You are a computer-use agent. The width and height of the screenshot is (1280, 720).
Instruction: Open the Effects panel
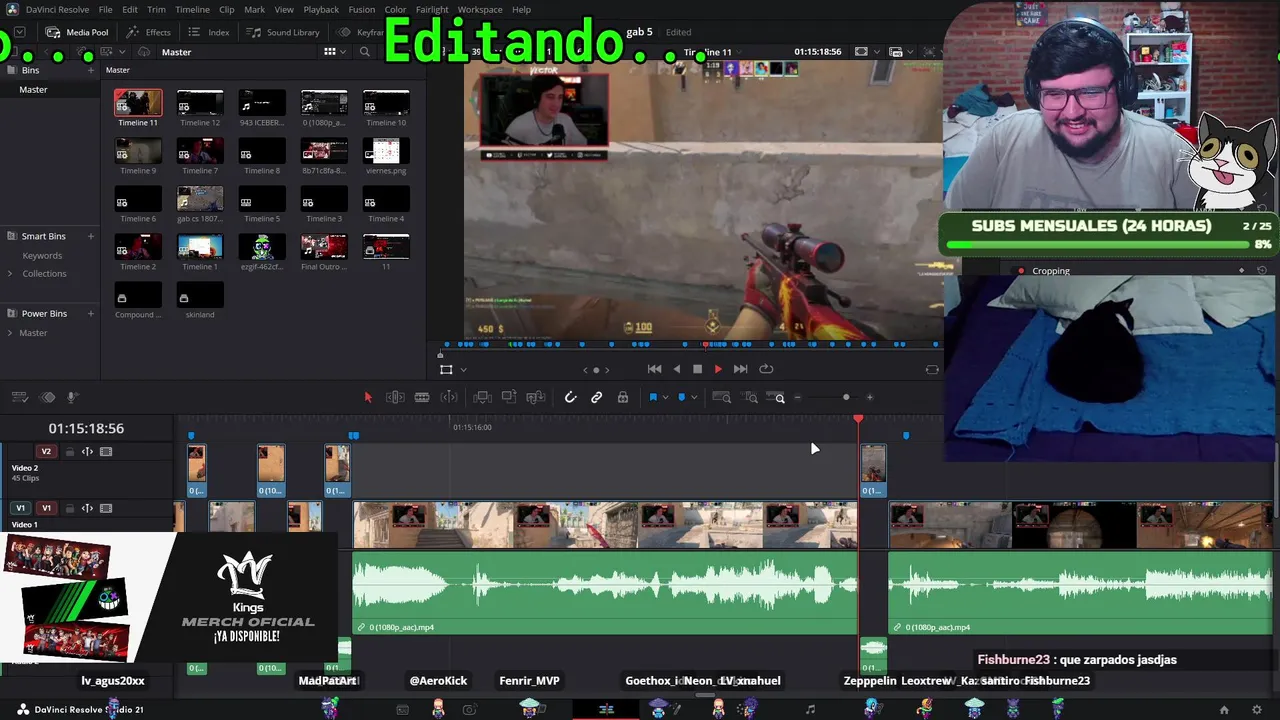click(x=148, y=32)
